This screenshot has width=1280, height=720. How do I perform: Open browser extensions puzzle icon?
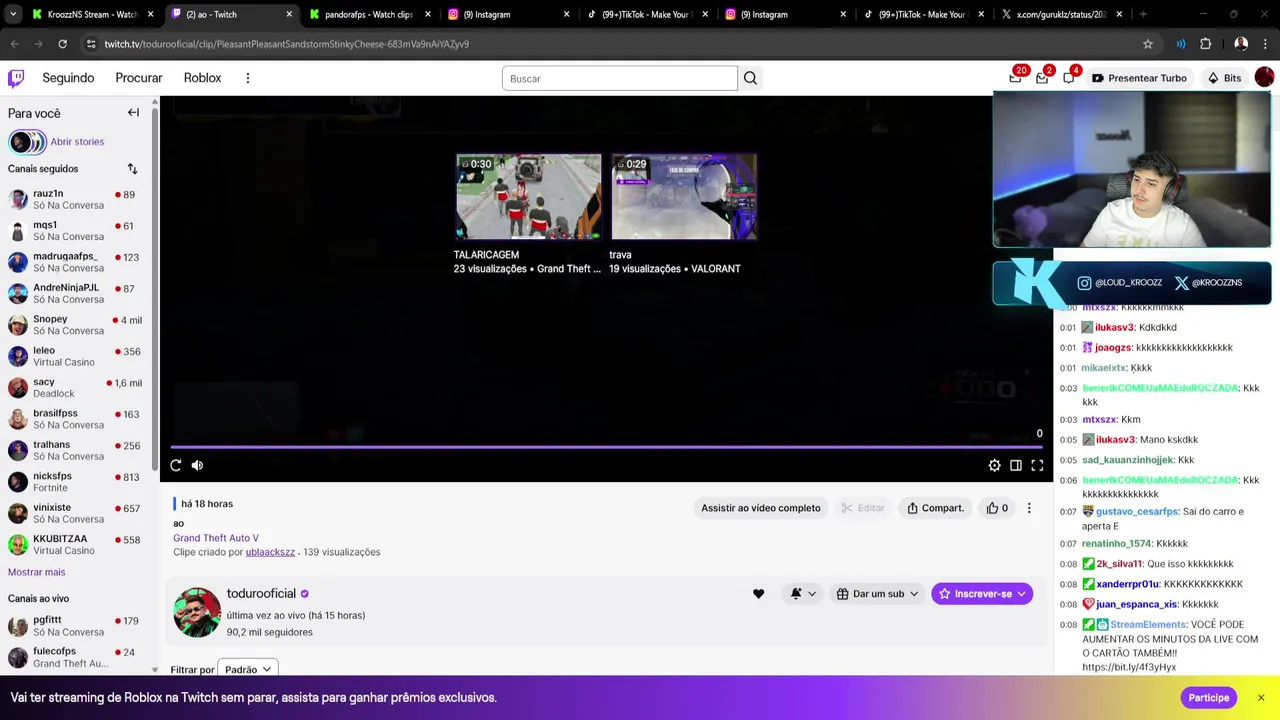1205,44
